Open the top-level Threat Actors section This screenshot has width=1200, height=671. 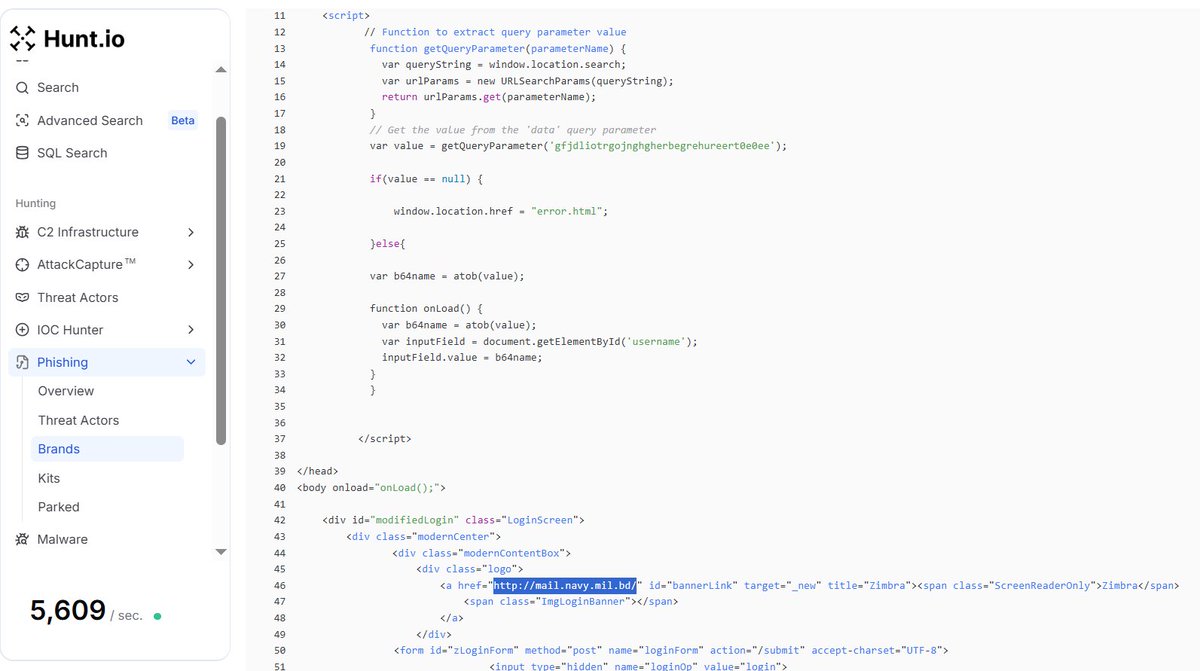pos(78,298)
